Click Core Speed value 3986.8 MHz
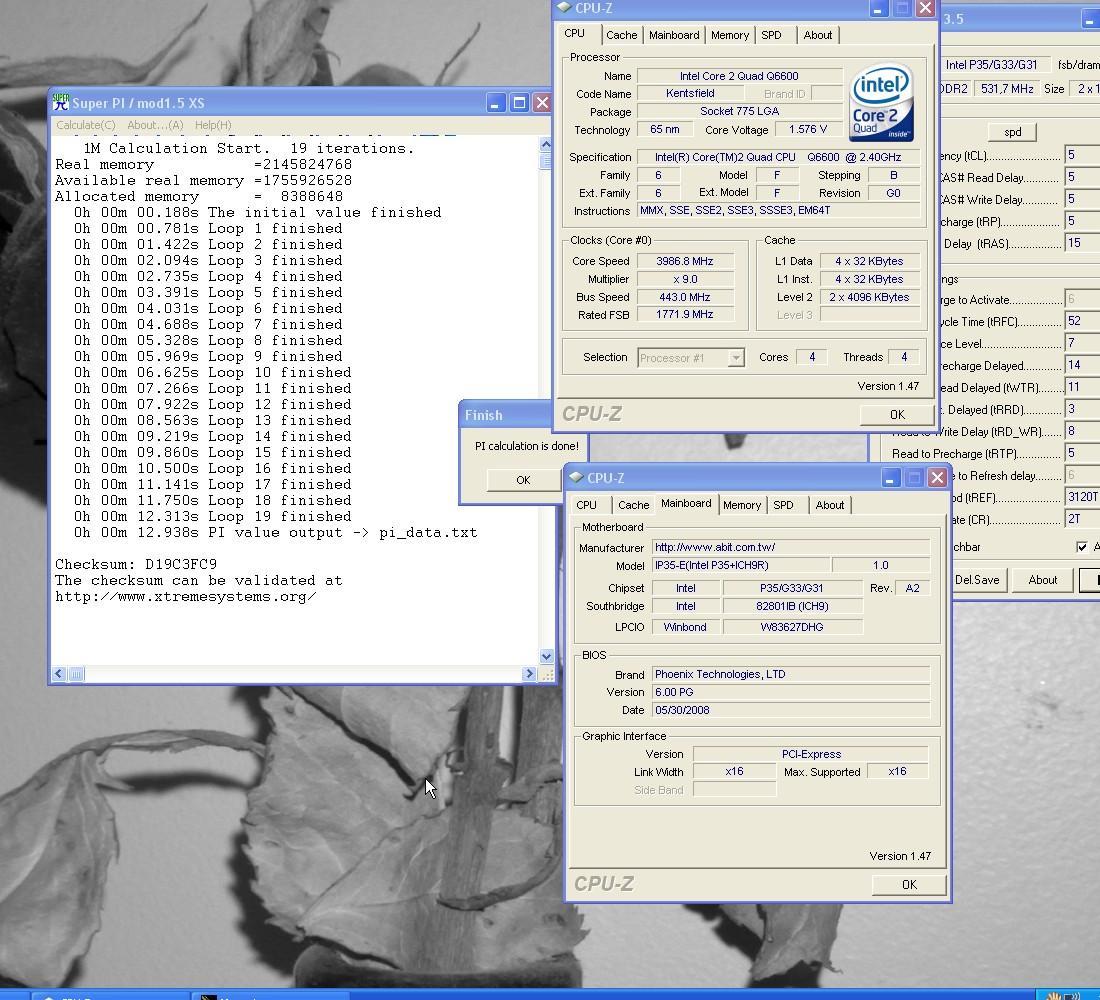1100x1000 pixels. [685, 261]
